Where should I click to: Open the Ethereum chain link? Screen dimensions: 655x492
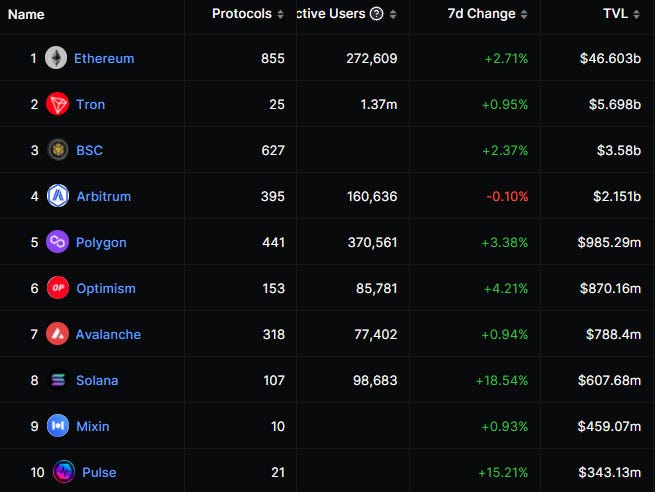pyautogui.click(x=104, y=58)
